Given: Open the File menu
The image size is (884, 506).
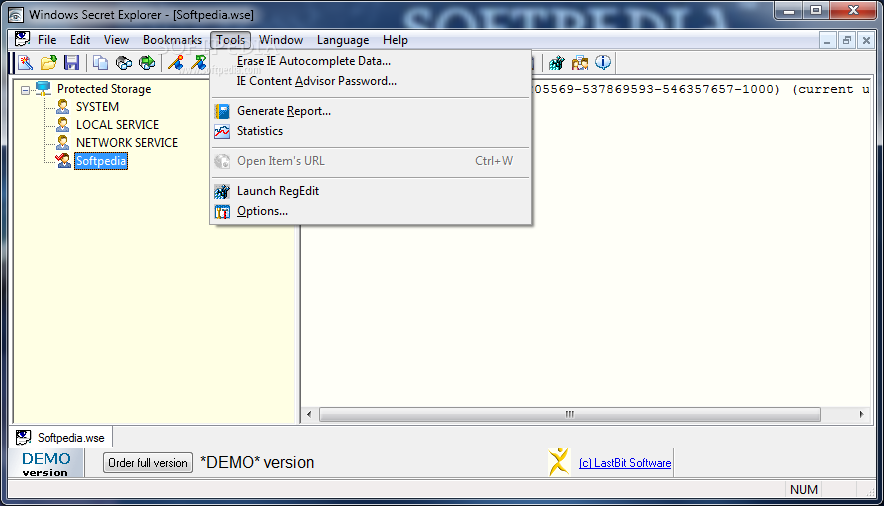Looking at the screenshot, I should 47,40.
